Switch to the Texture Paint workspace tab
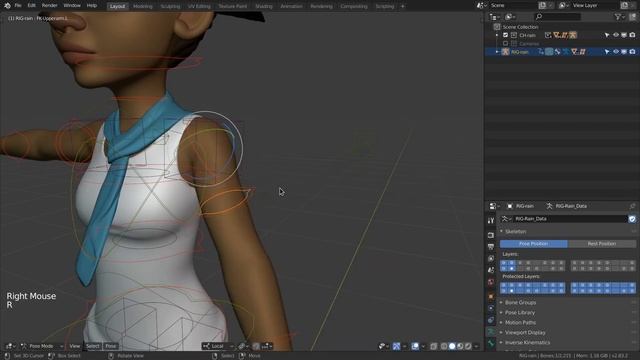Screen dimensions: 640x360 (233, 6)
